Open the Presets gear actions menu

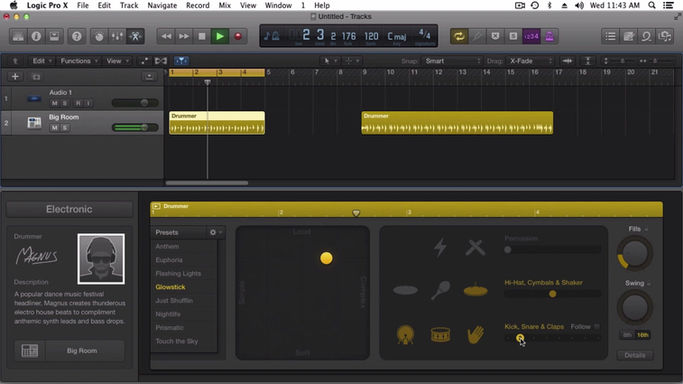coord(215,232)
